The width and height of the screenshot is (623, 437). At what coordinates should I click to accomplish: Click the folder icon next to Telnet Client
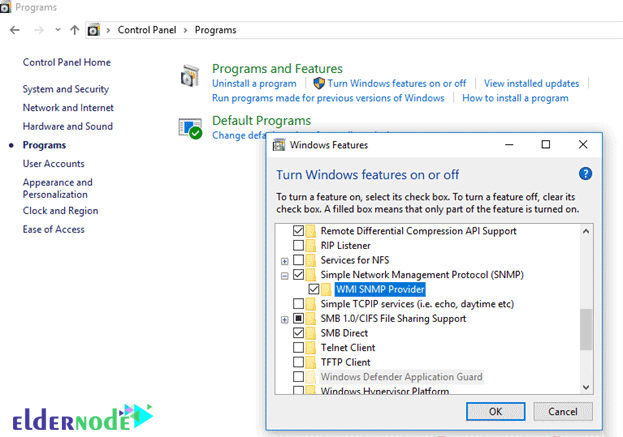(x=311, y=348)
